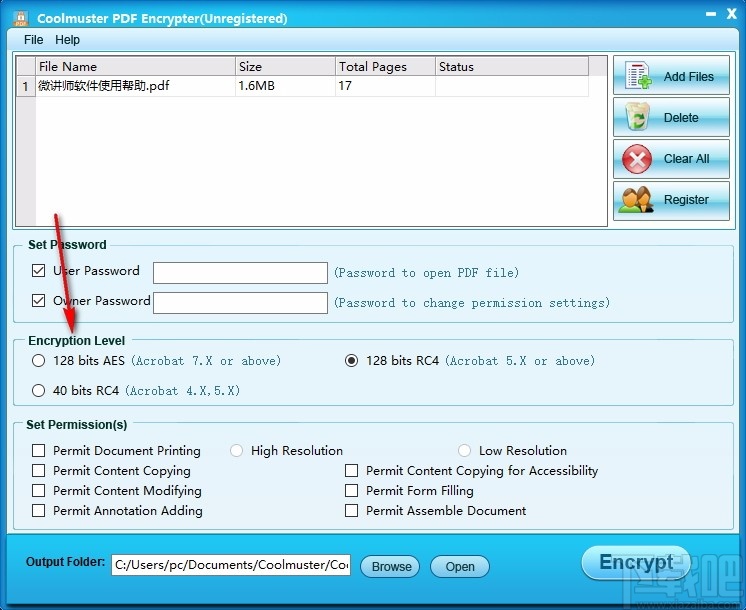Open the File menu
The height and width of the screenshot is (610, 746).
click(33, 39)
